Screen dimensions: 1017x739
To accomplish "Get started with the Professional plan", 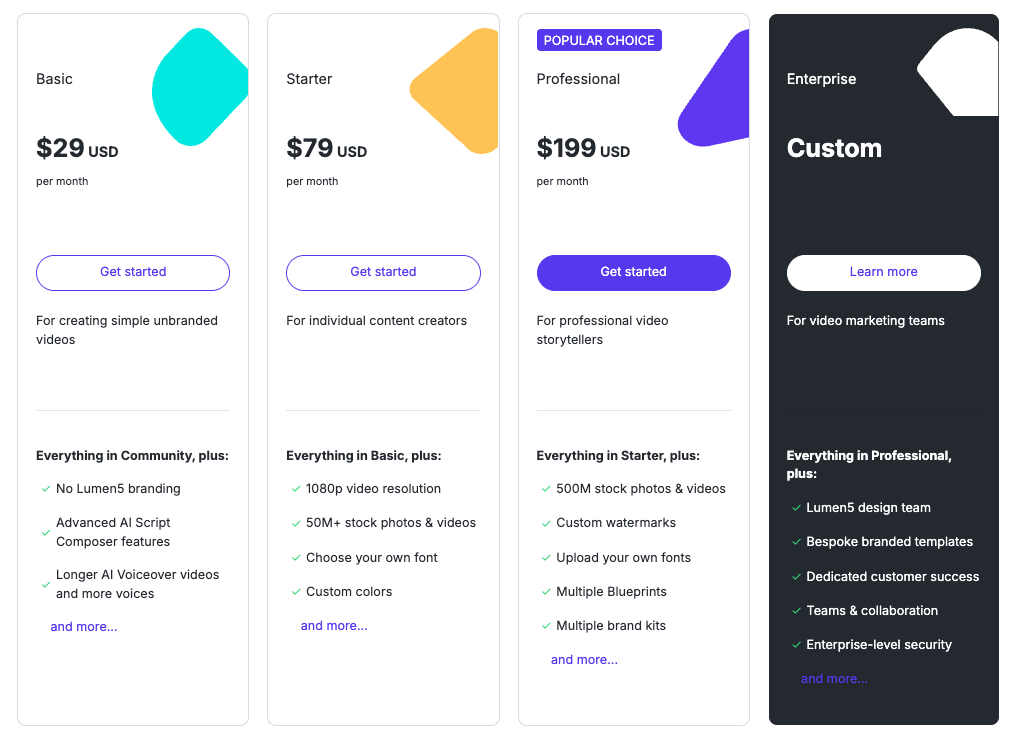I will (x=634, y=273).
